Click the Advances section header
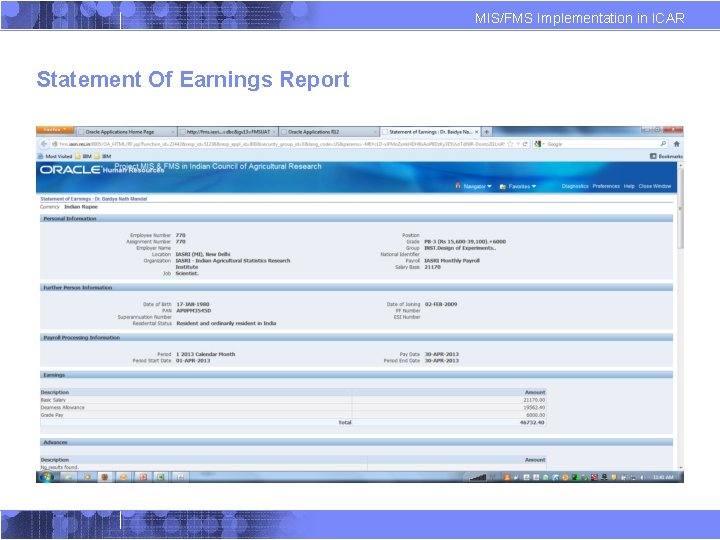 click(x=356, y=442)
